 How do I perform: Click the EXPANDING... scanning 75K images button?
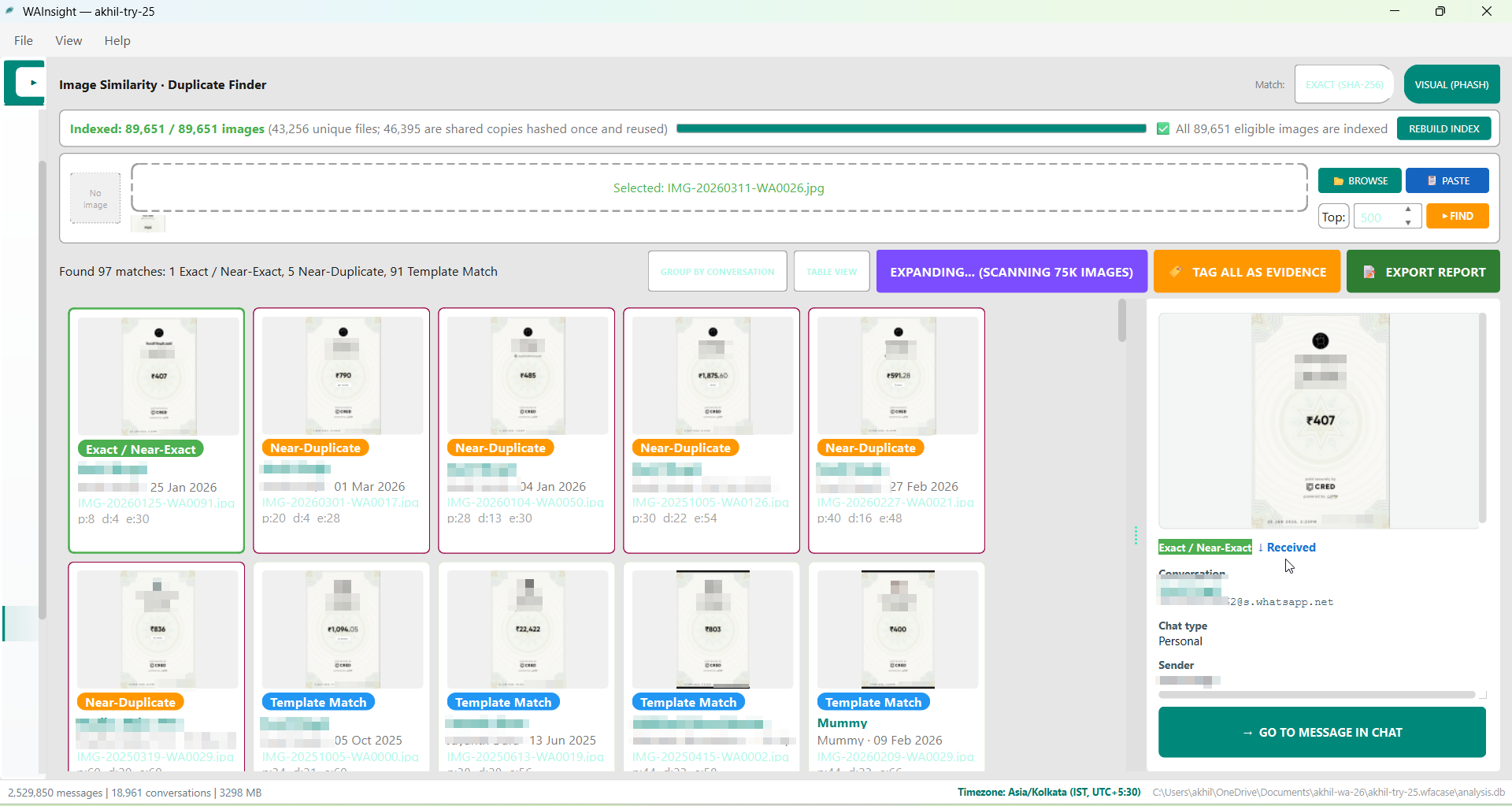click(1011, 272)
